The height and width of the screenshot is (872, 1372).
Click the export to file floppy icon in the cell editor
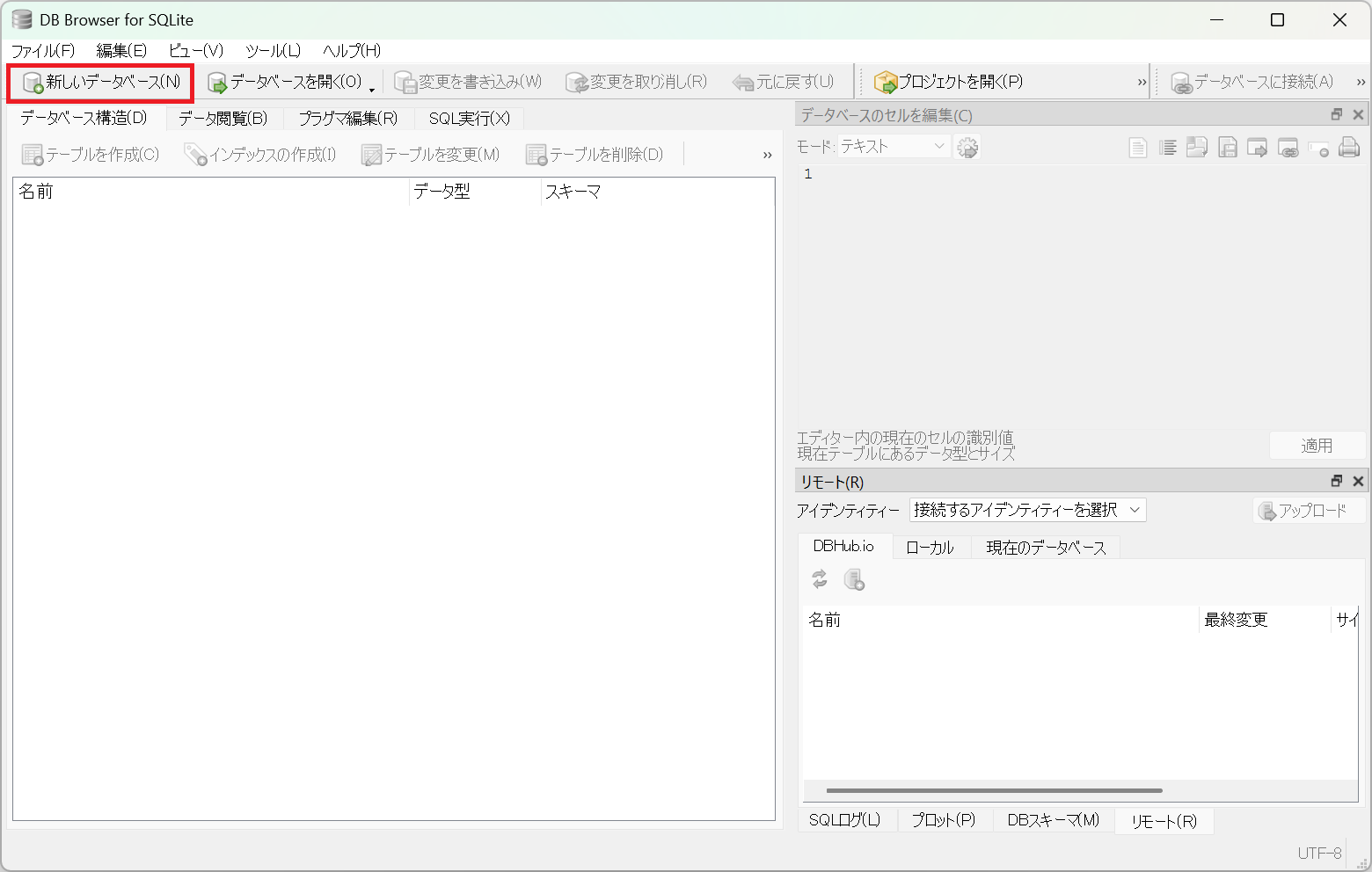coord(1228,148)
